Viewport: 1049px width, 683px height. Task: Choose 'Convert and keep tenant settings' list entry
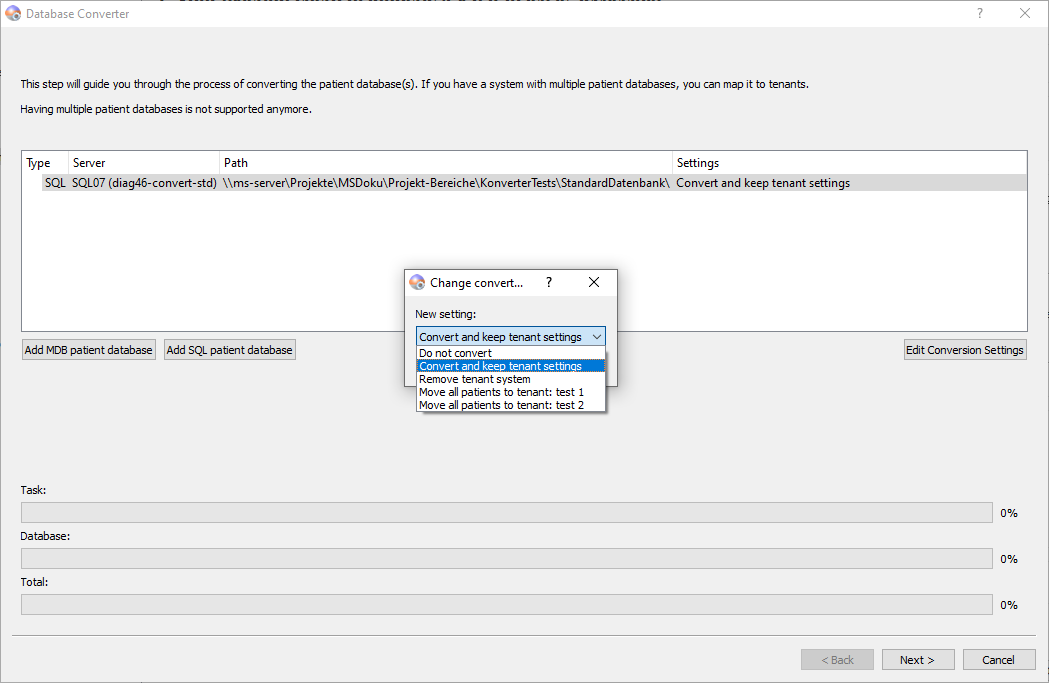click(500, 366)
